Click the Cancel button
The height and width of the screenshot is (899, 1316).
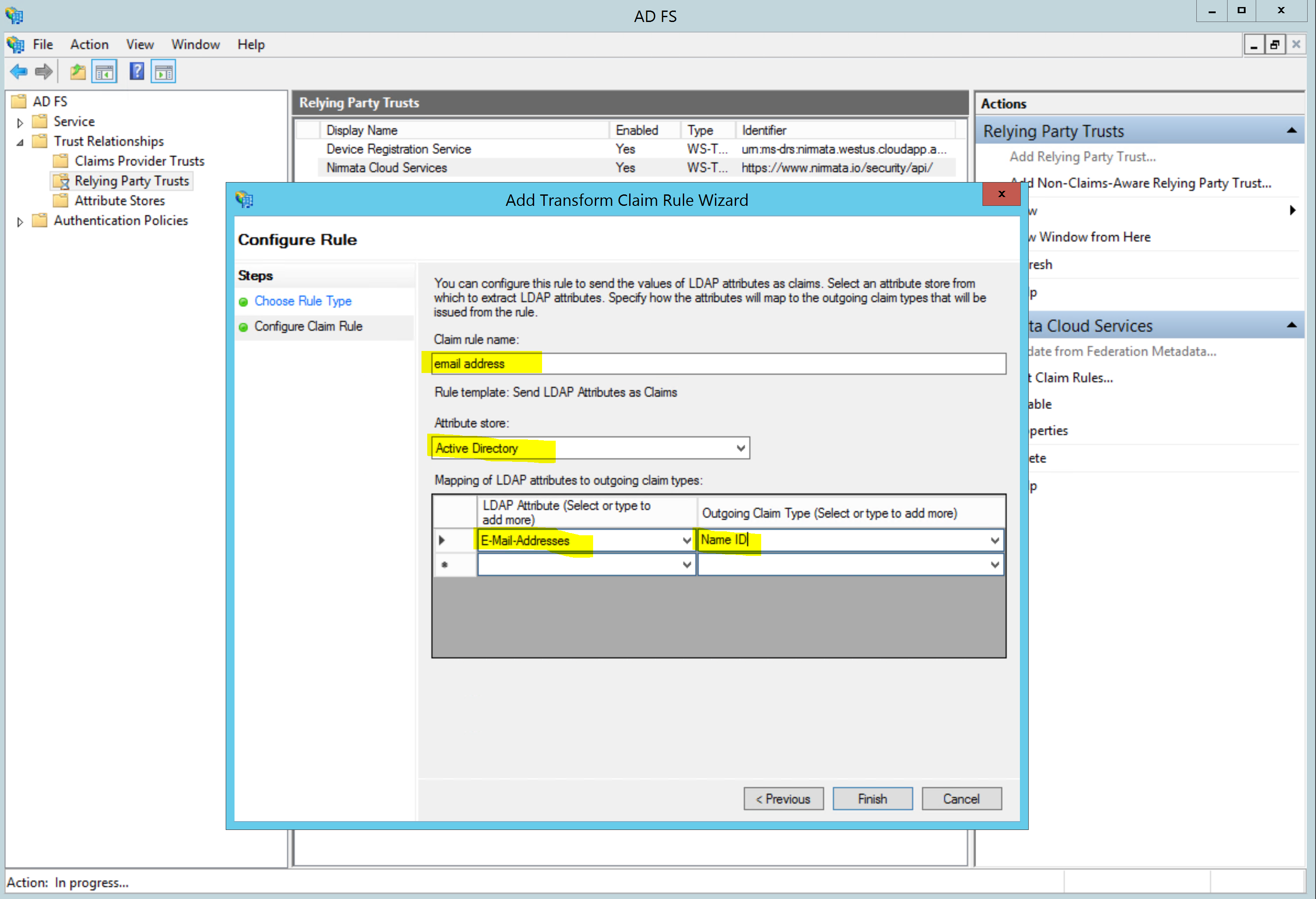click(x=961, y=799)
